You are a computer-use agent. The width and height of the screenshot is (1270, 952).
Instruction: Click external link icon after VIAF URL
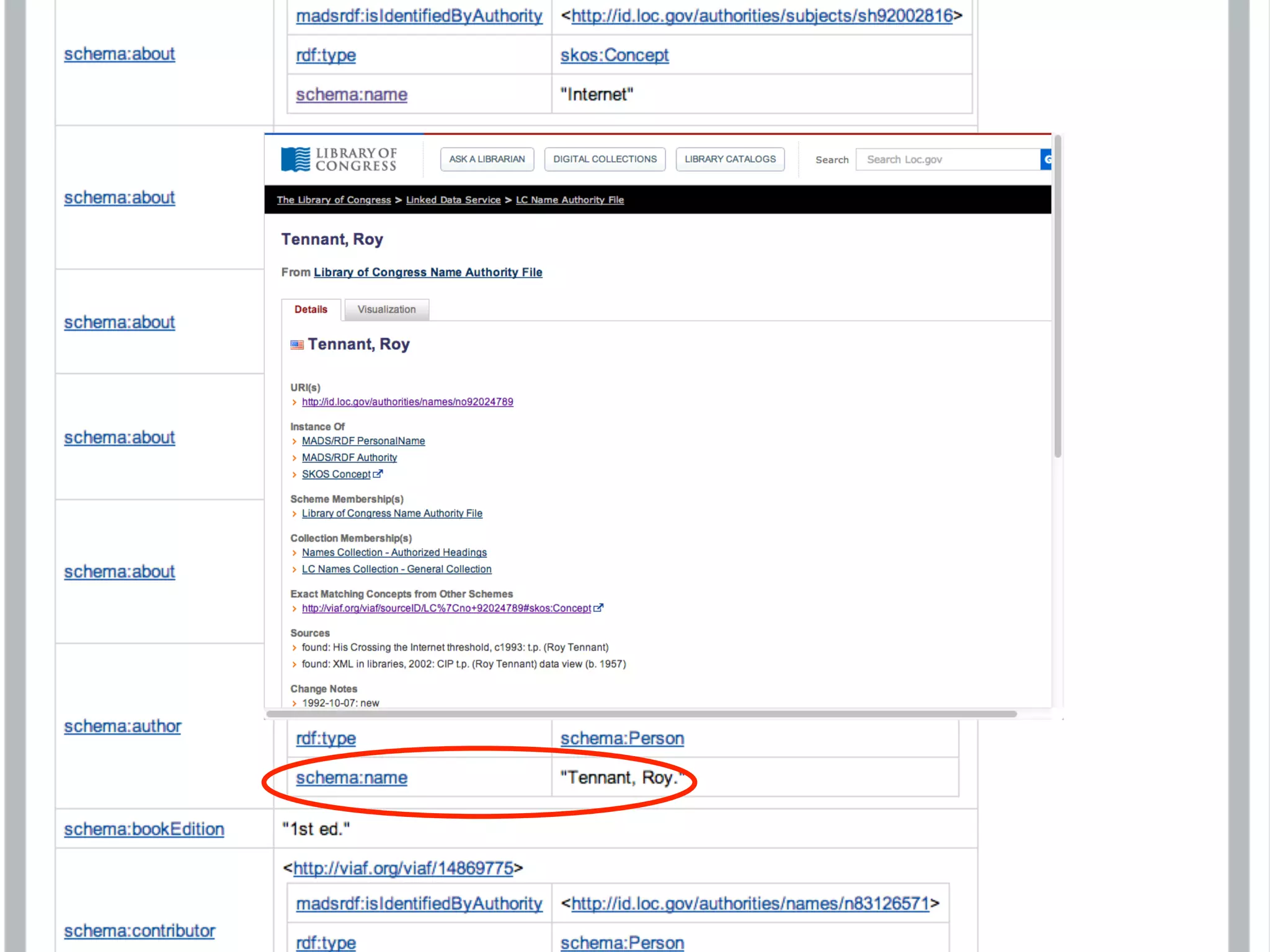click(x=598, y=608)
